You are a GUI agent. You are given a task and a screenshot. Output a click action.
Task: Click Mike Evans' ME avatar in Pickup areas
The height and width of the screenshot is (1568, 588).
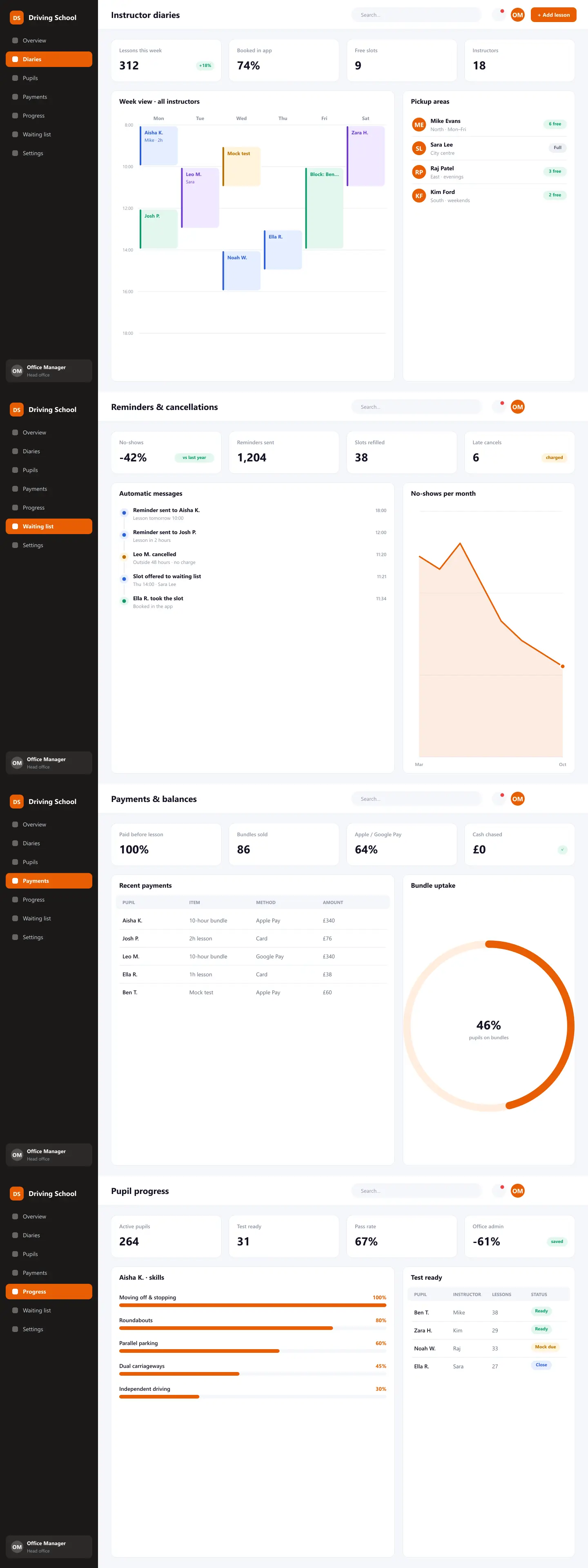419,125
